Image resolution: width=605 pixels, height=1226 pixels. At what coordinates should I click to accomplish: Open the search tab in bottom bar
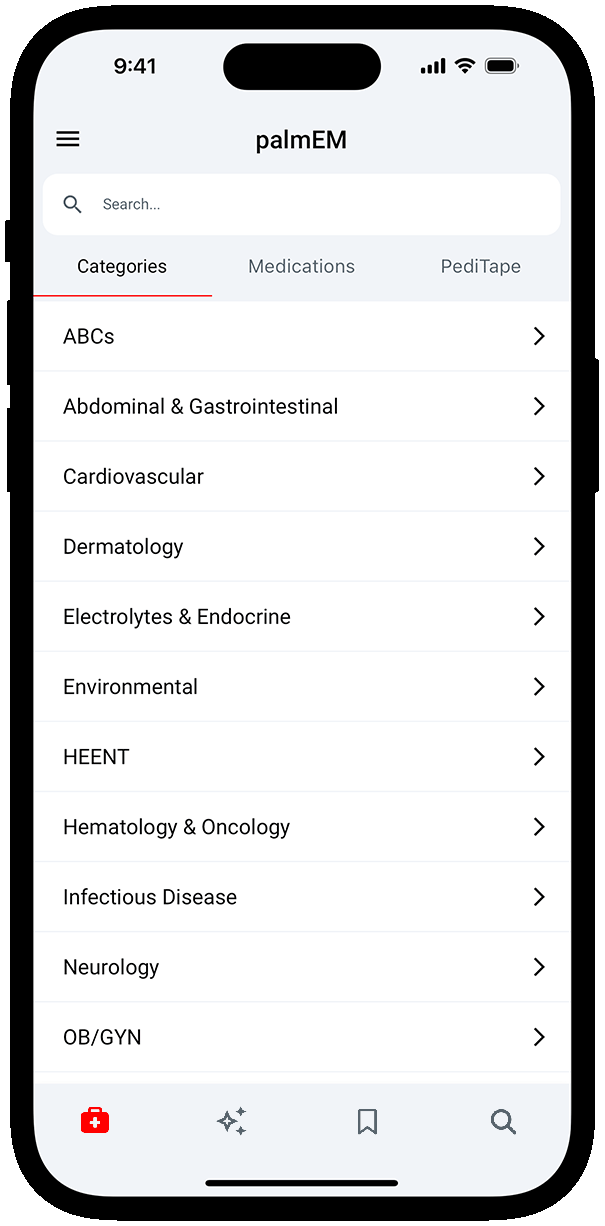(x=503, y=1121)
